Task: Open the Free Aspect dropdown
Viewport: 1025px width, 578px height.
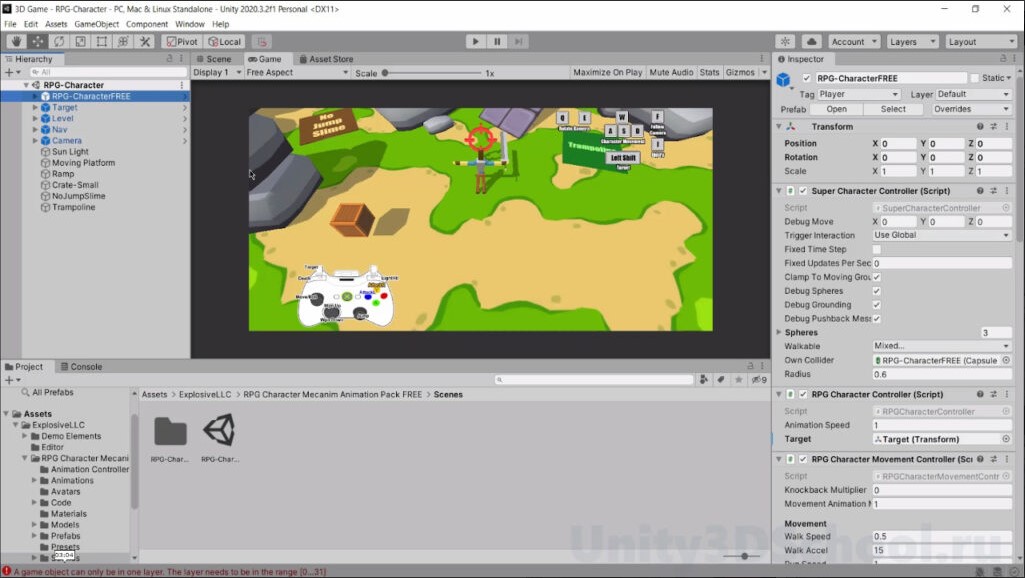Action: coord(297,73)
